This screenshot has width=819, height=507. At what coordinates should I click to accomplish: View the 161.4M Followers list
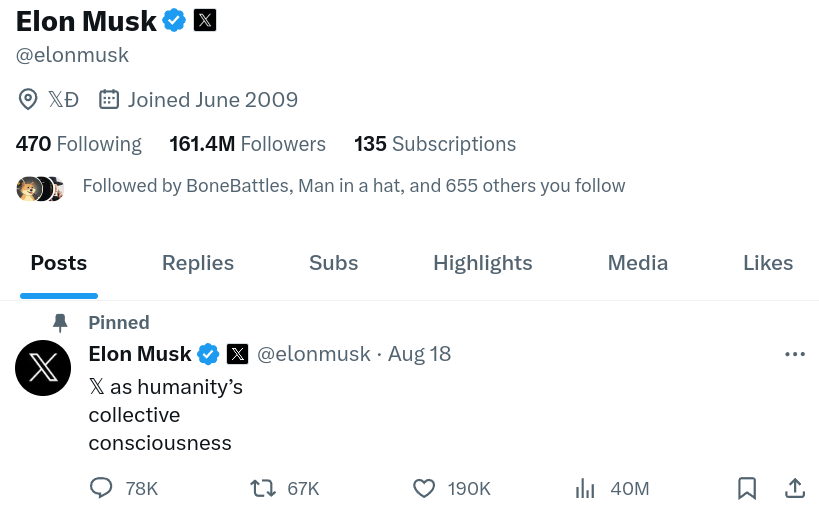pos(248,144)
